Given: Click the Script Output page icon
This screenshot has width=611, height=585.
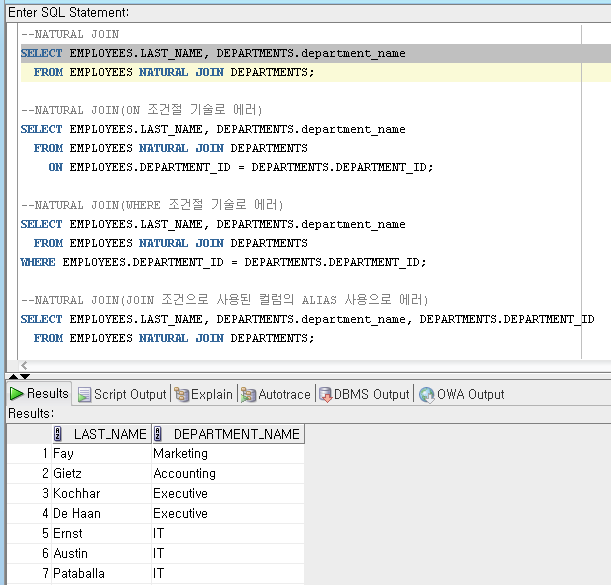Looking at the screenshot, I should click(x=84, y=394).
